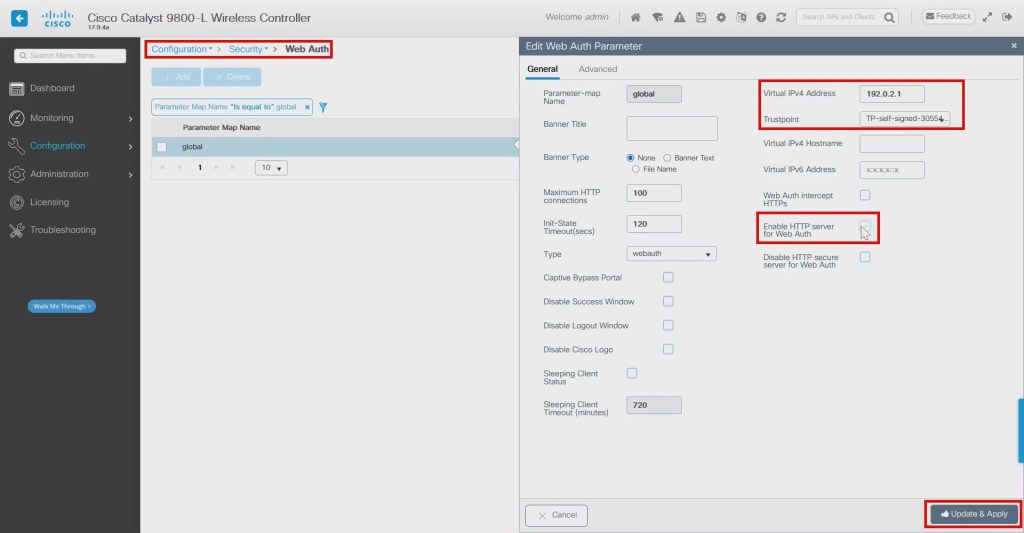Enable Web Auth intercept HTTPs checkbox
This screenshot has width=1024, height=533.
(865, 195)
